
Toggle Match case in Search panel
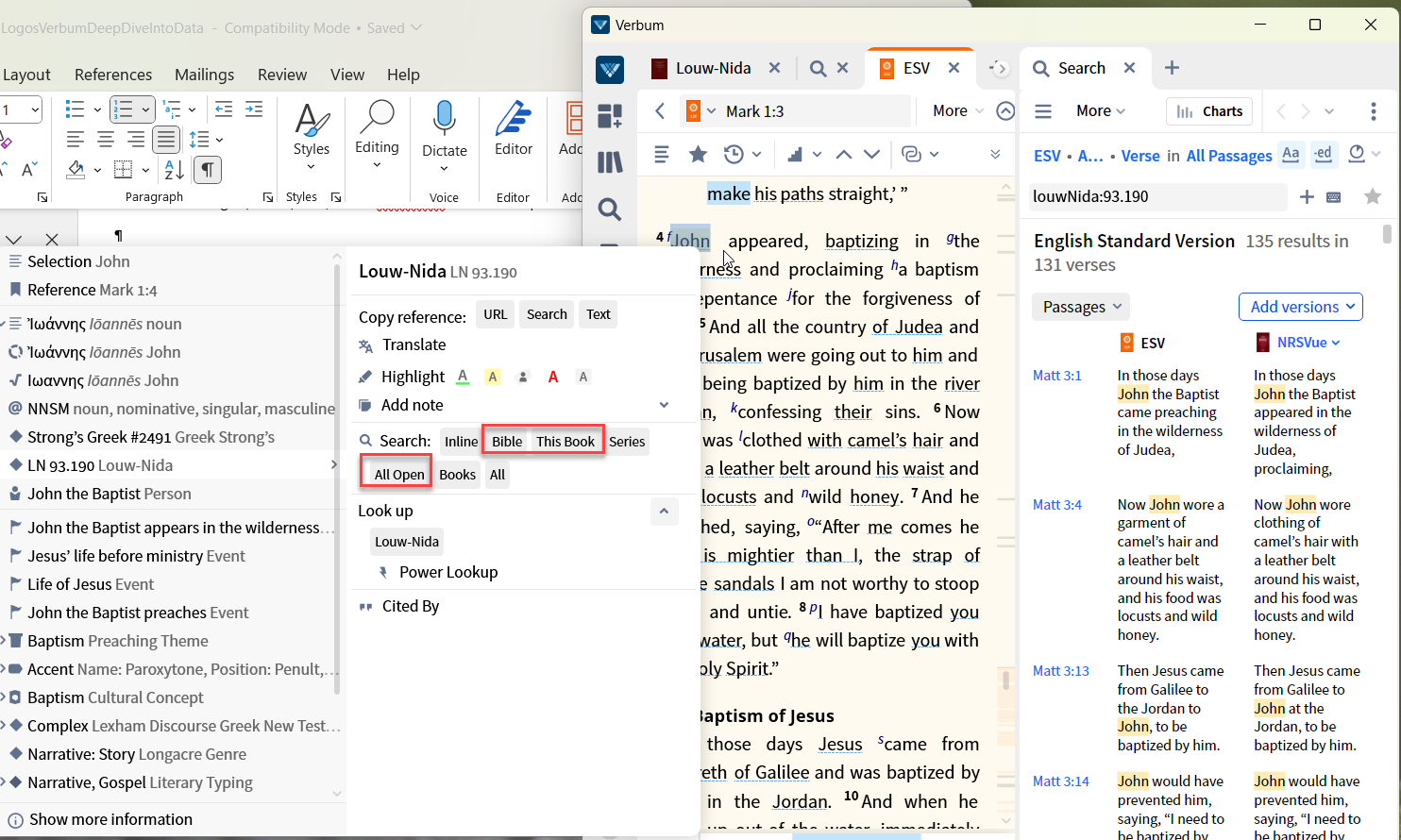[1291, 155]
